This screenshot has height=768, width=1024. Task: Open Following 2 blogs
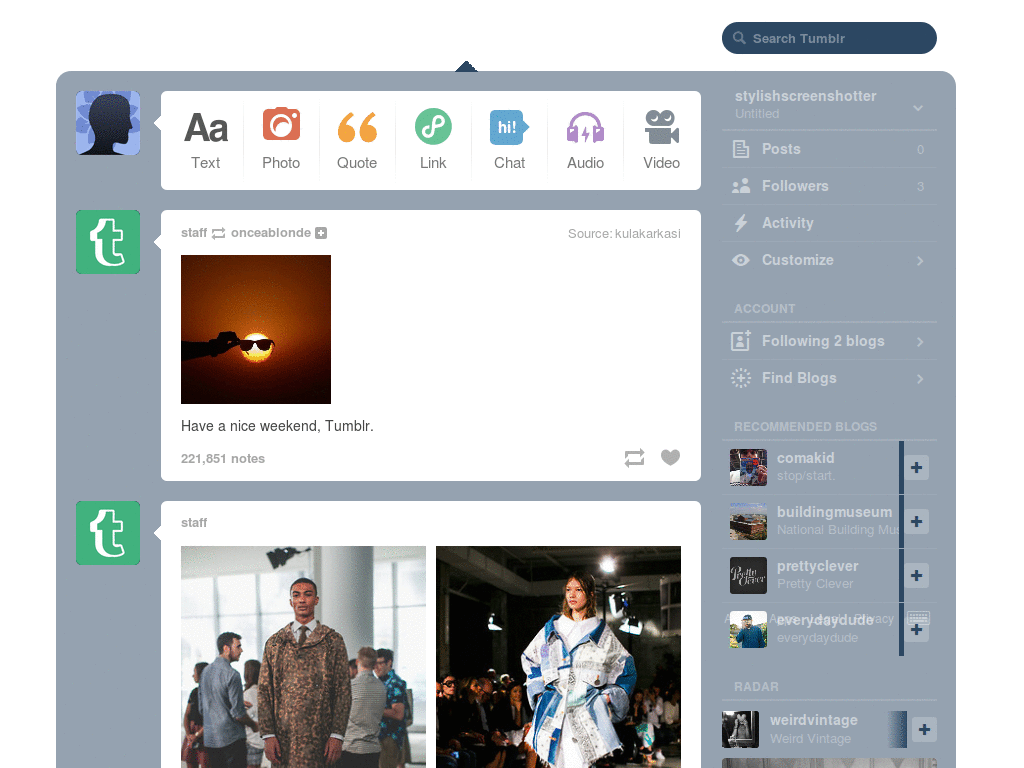click(x=829, y=341)
